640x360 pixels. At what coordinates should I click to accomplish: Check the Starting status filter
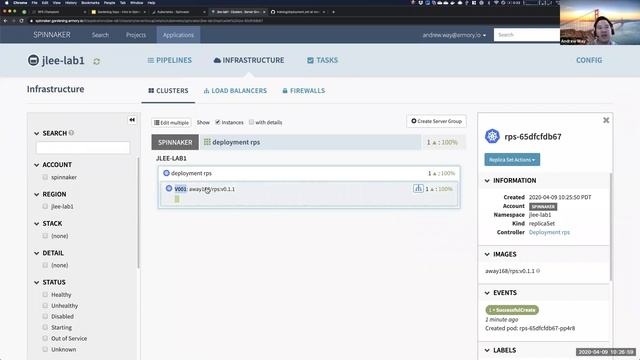(45, 327)
